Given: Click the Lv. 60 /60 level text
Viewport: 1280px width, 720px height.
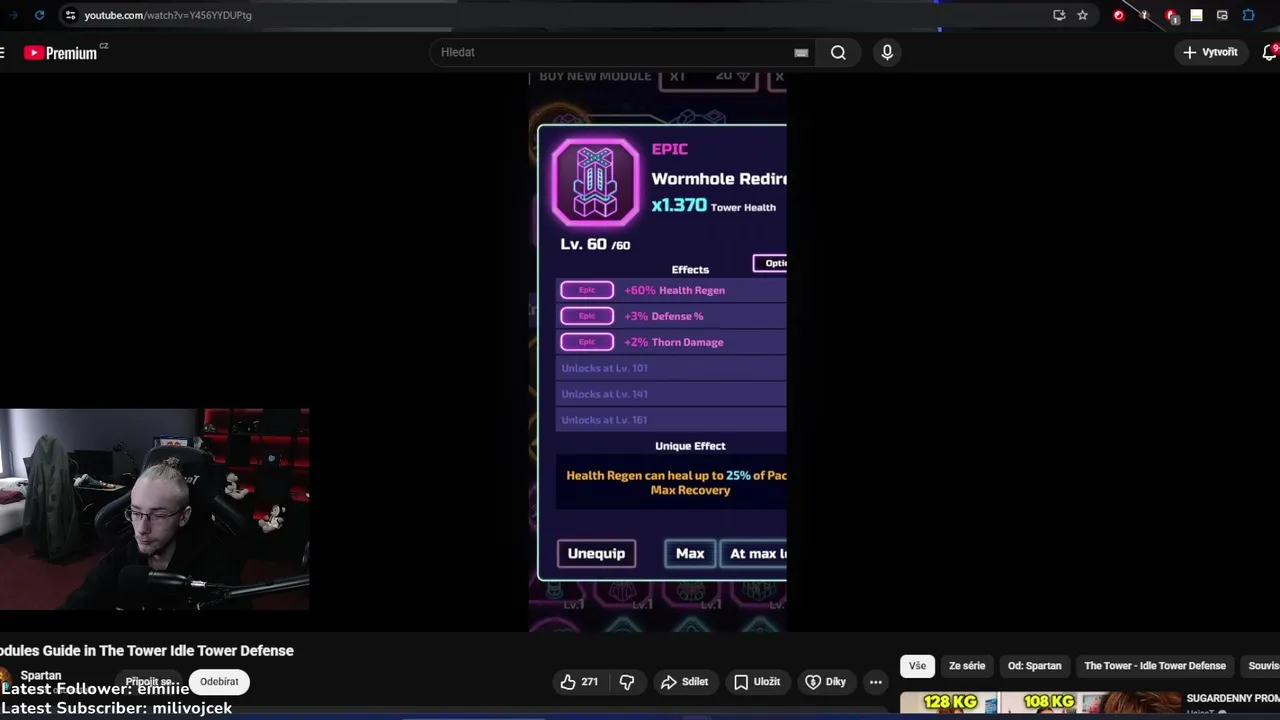Looking at the screenshot, I should pyautogui.click(x=595, y=244).
